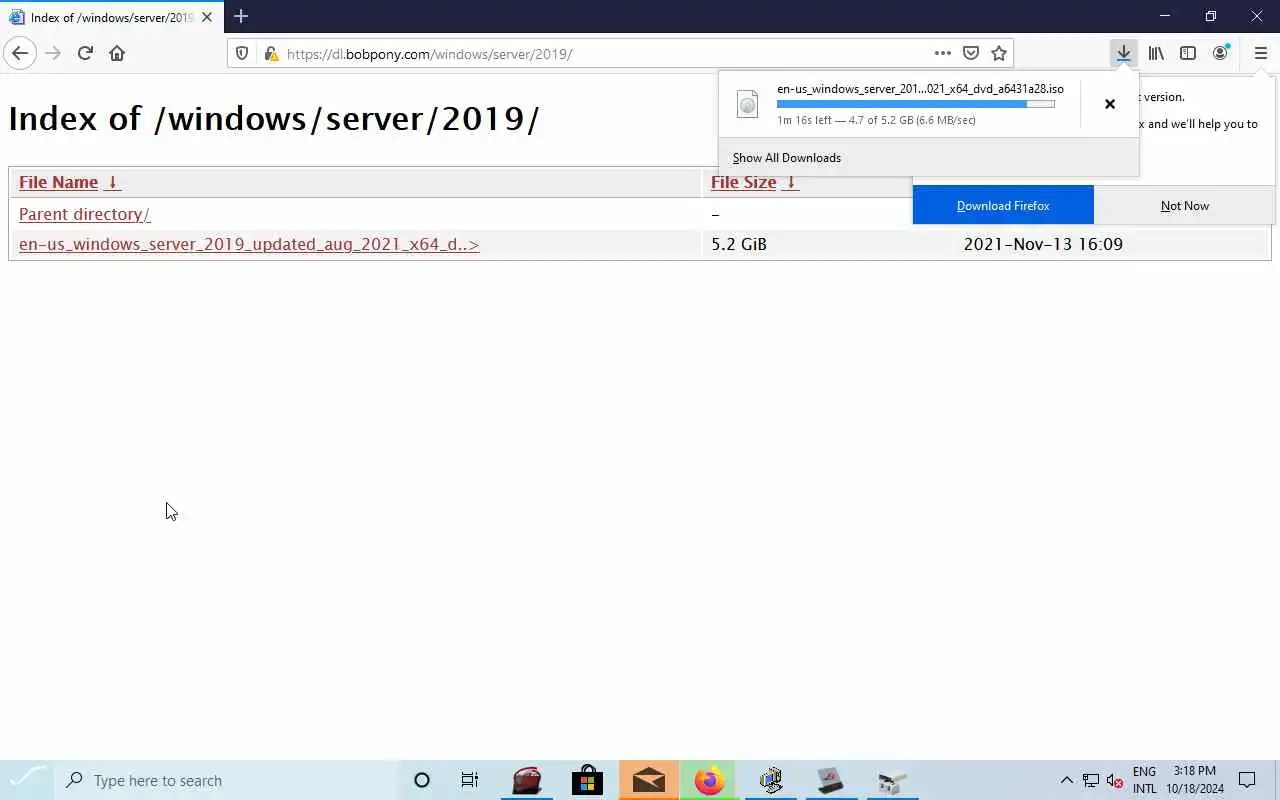The height and width of the screenshot is (800, 1280).
Task: Open the Mail app on taskbar
Action: point(648,780)
